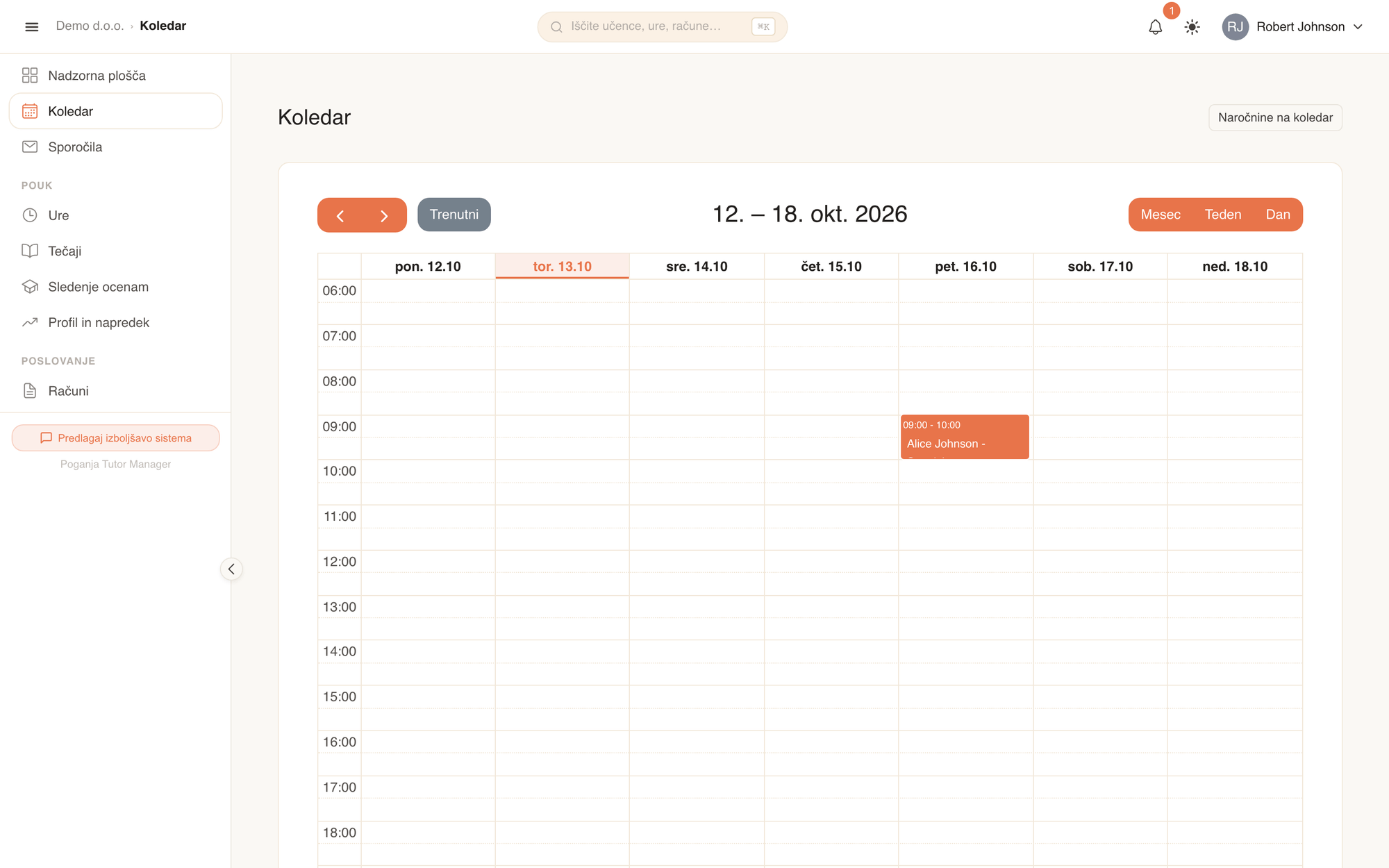Click the Sledenje ocenam graduation icon
The width and height of the screenshot is (1389, 868).
click(x=30, y=287)
